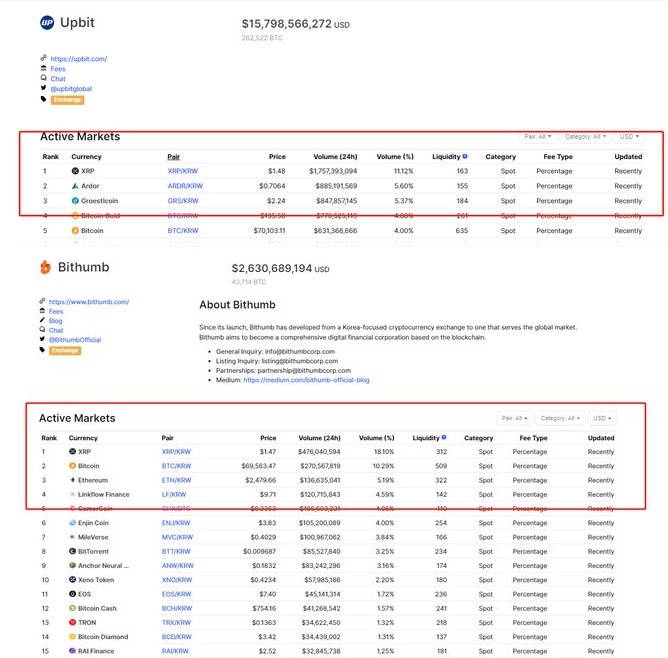Screen dimensions: 668x658
Task: Open the Upbit Pair: All dropdown
Action: [x=538, y=137]
